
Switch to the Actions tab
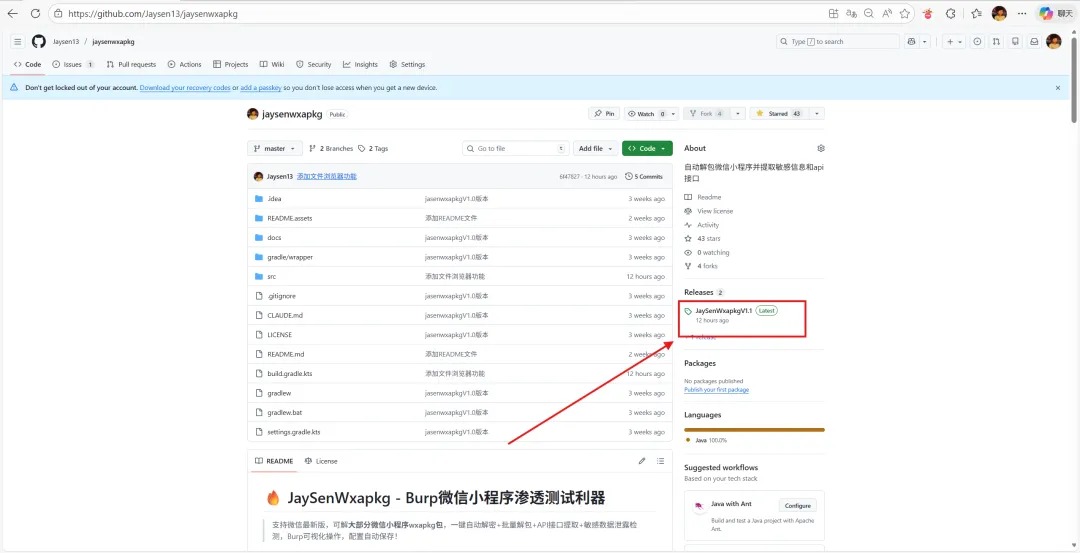(x=185, y=64)
